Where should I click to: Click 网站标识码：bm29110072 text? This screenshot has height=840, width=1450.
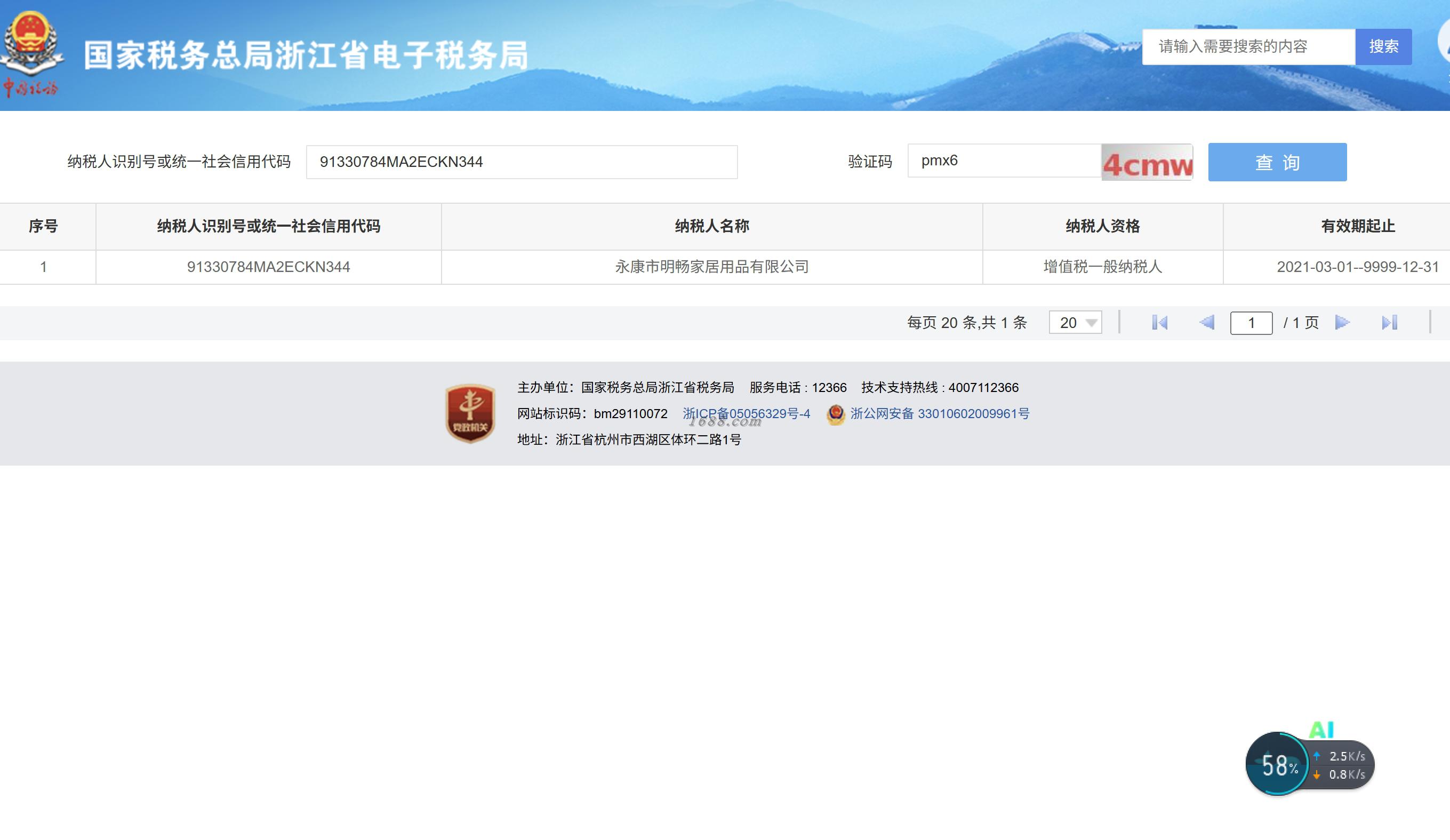592,414
